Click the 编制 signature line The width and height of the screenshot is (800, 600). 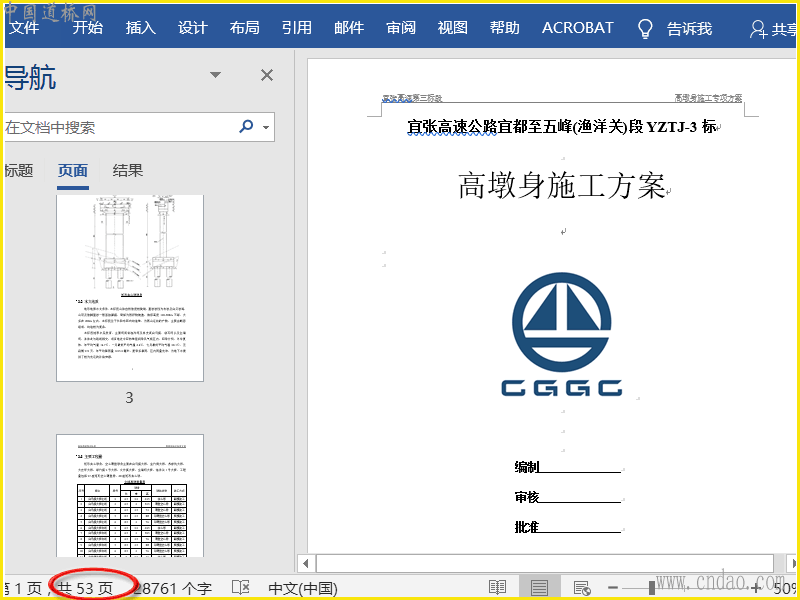[x=567, y=466]
